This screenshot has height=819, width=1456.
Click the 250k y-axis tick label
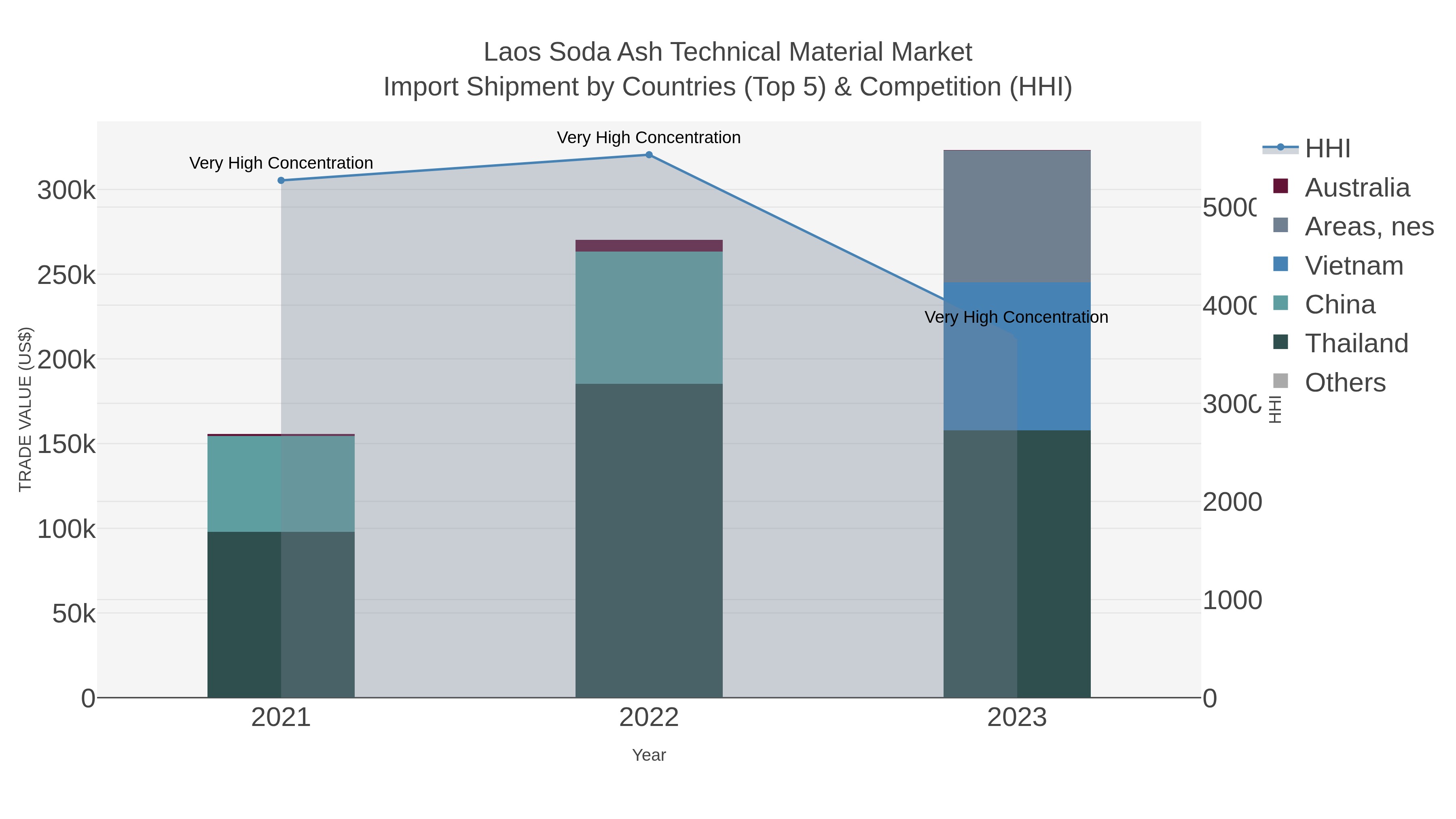tap(67, 275)
